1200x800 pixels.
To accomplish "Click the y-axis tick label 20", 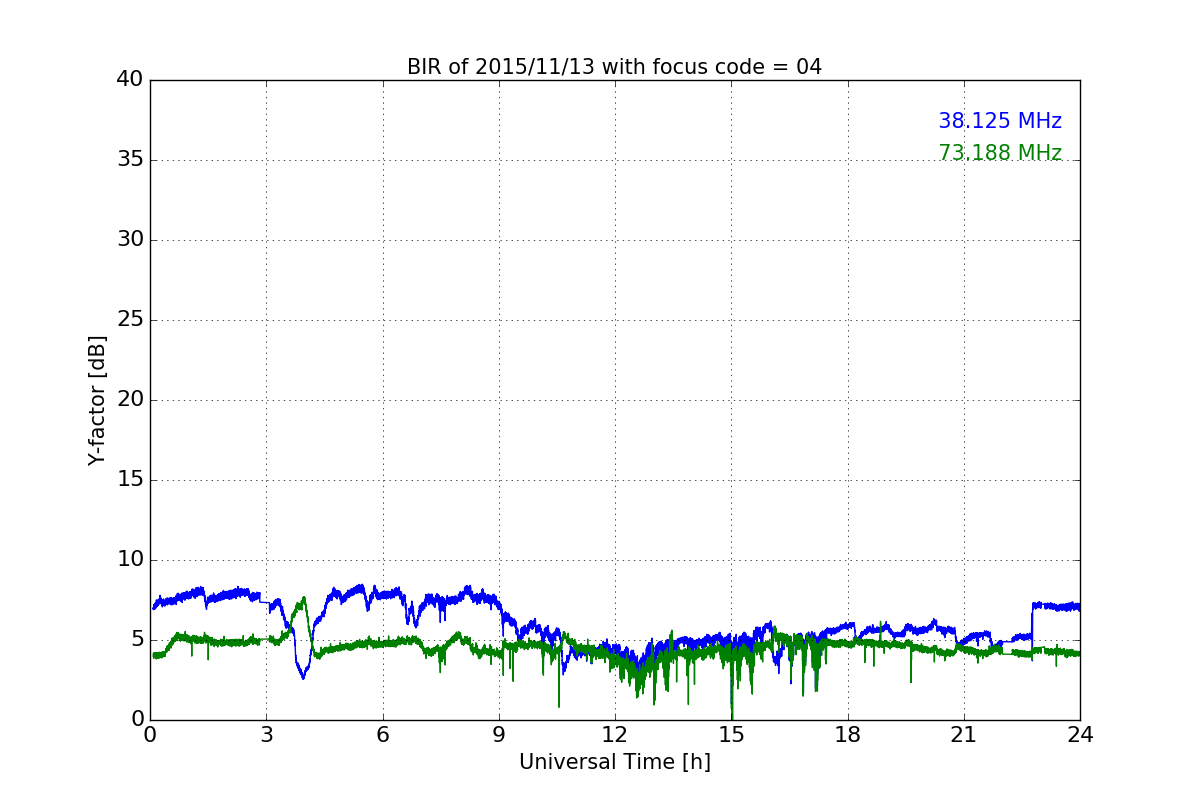I will click(x=130, y=400).
